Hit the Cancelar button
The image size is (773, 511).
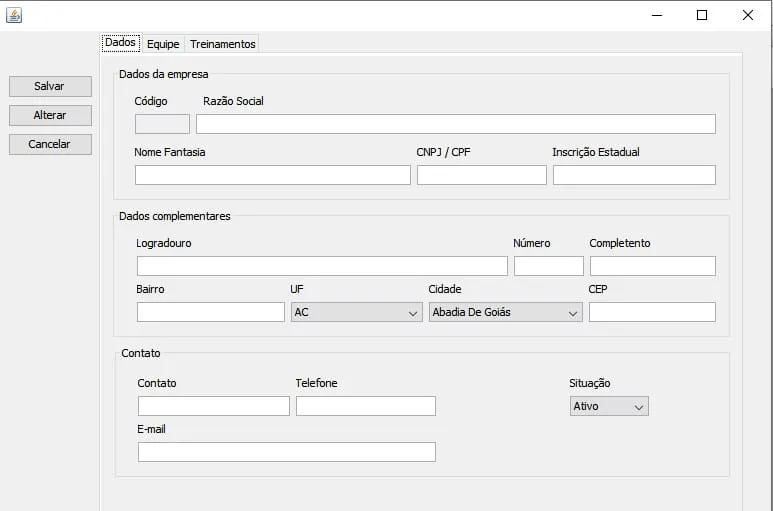click(50, 144)
